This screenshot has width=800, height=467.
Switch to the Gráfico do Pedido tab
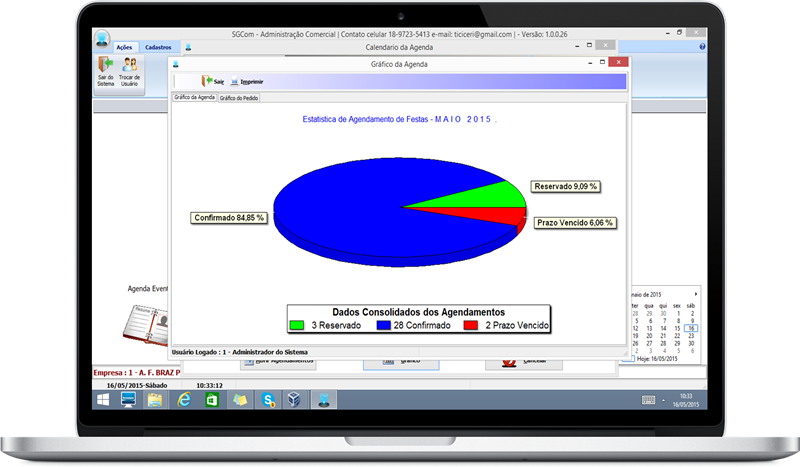pos(239,98)
